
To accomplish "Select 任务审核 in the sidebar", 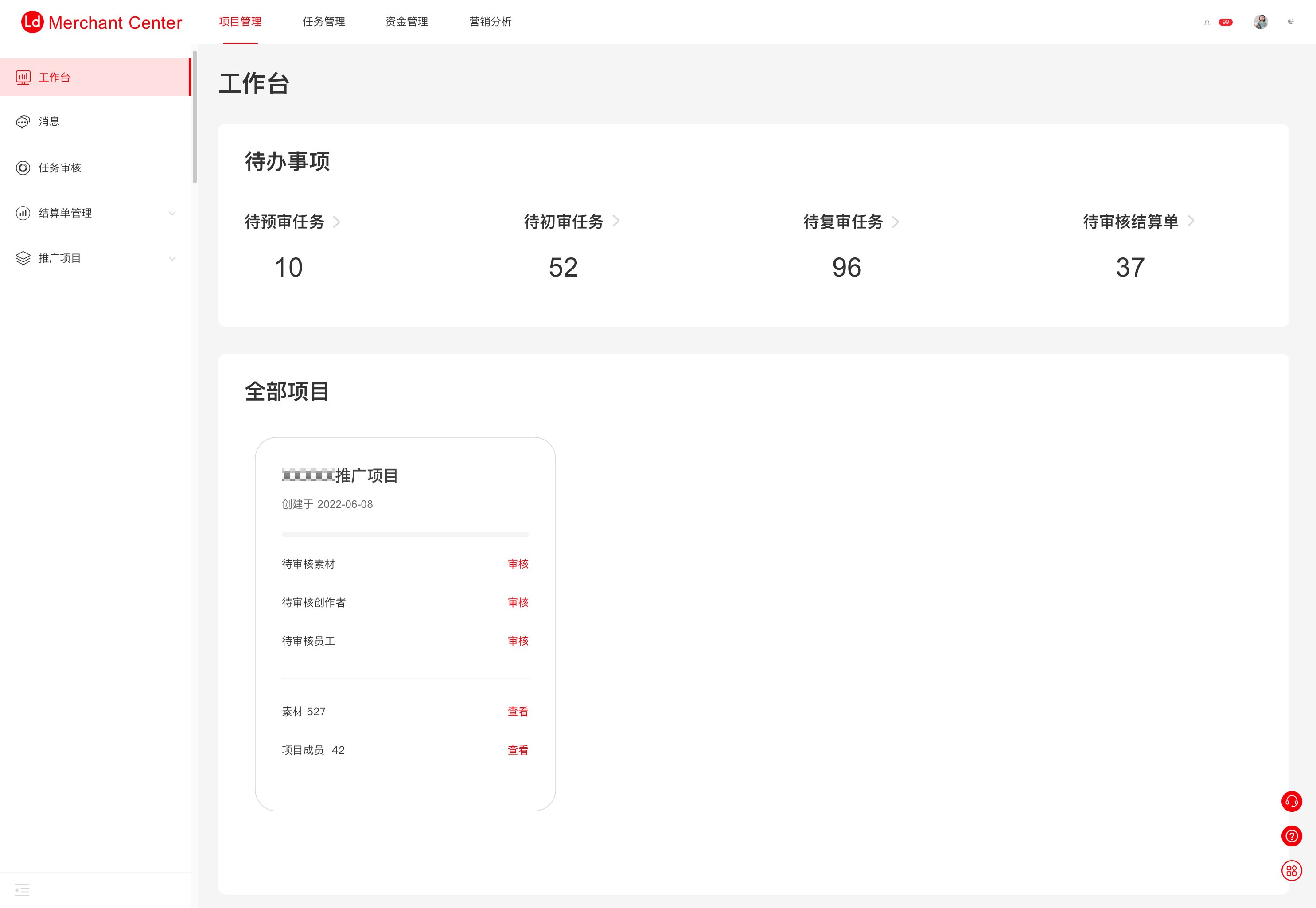I will pos(60,168).
